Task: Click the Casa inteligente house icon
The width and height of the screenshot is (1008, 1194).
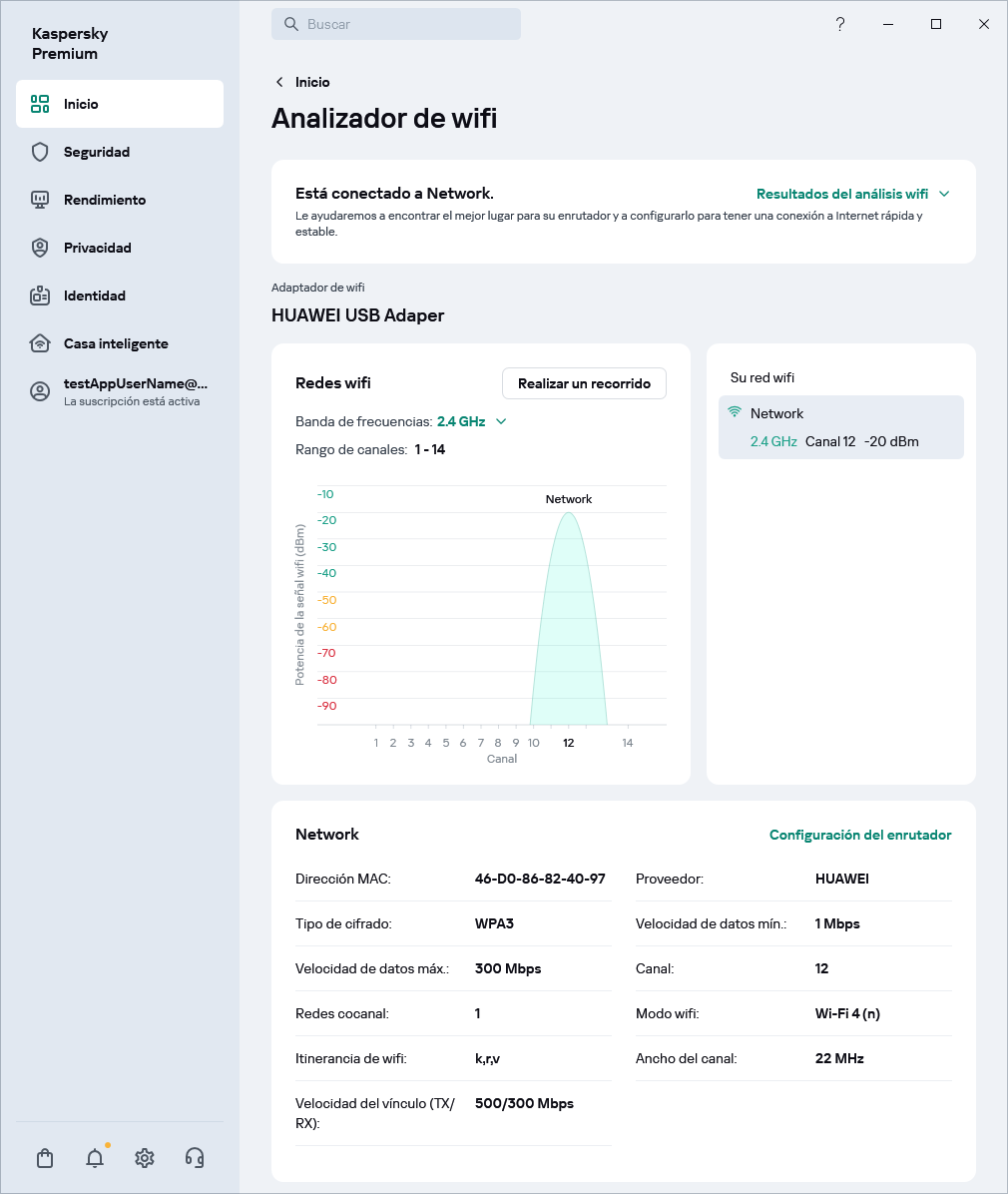Action: (x=40, y=343)
